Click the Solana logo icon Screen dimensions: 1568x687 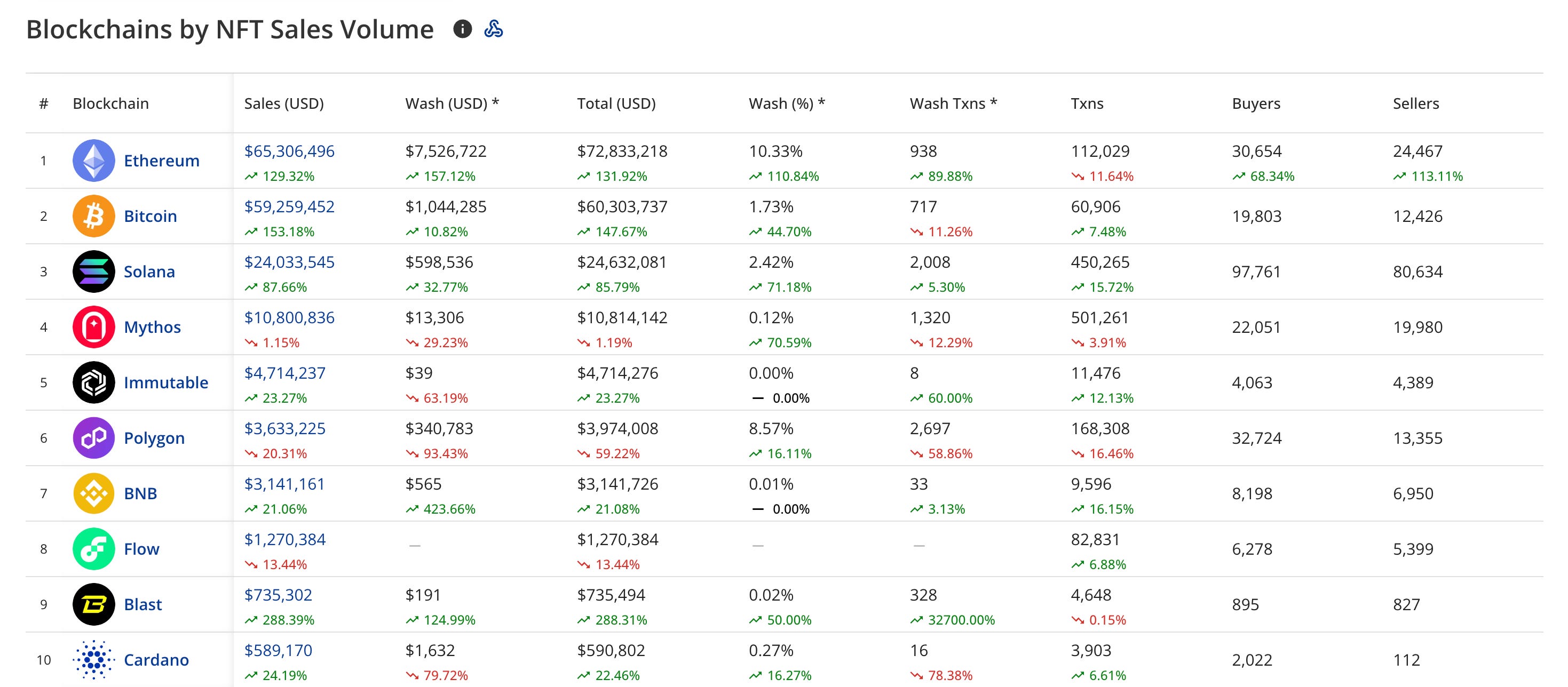coord(94,271)
